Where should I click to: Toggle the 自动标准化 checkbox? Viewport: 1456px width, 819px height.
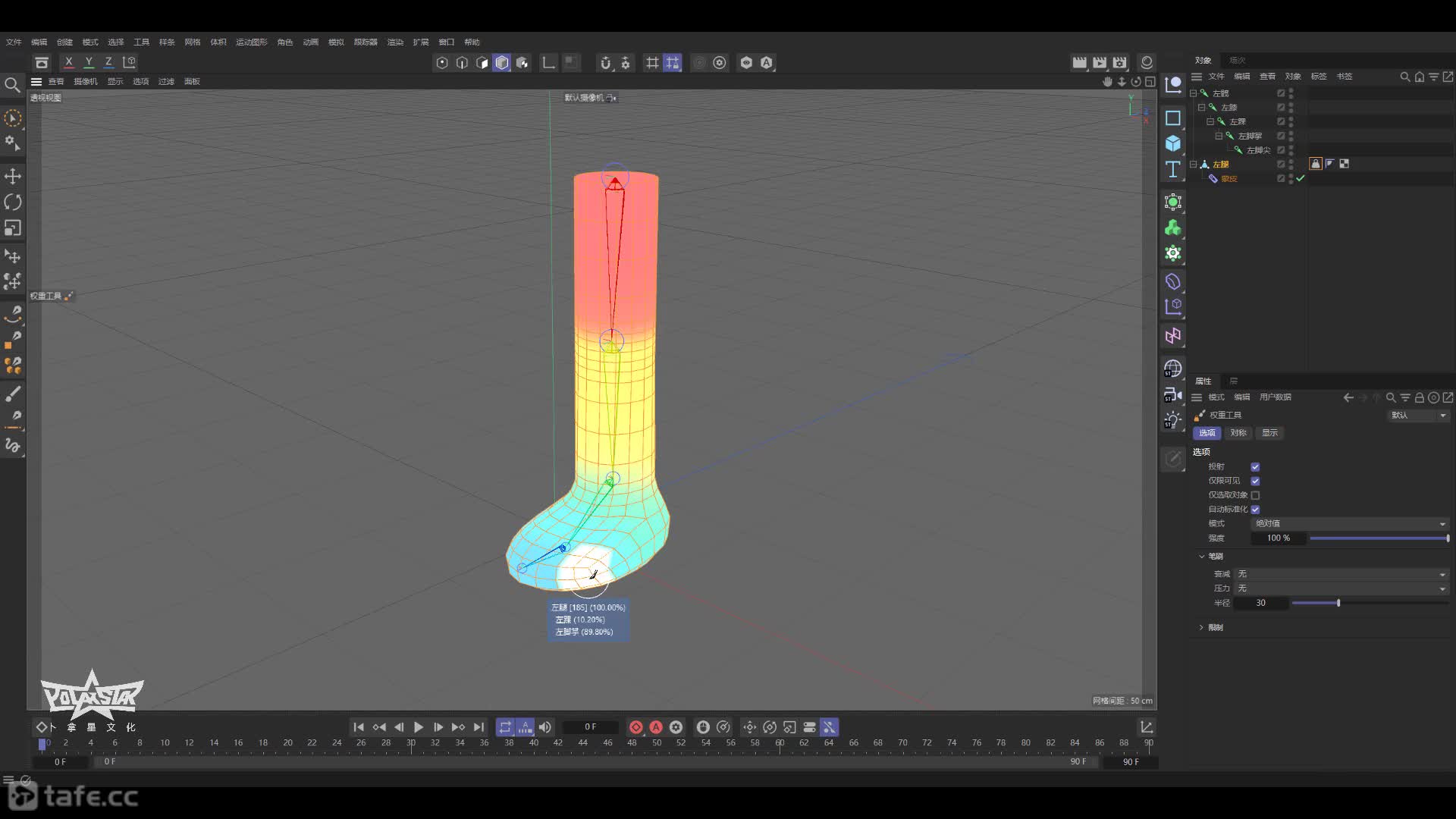click(1255, 510)
